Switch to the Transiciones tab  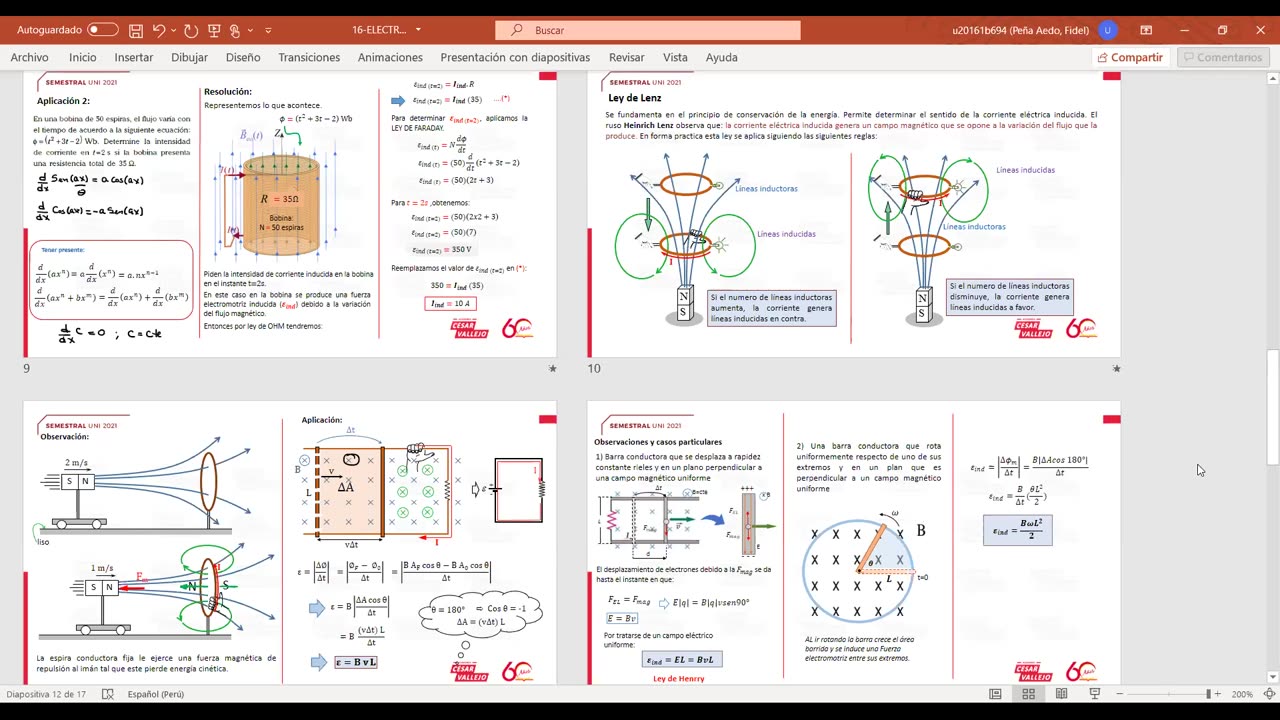click(x=309, y=57)
